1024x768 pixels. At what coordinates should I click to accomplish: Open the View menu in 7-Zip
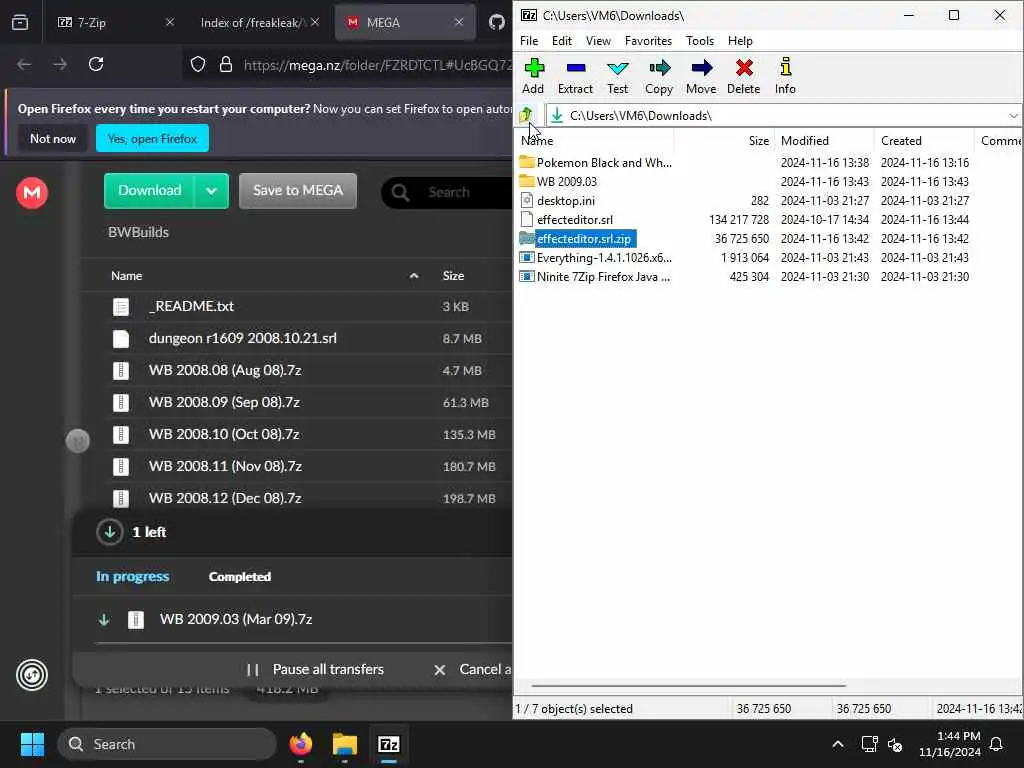[x=598, y=40]
